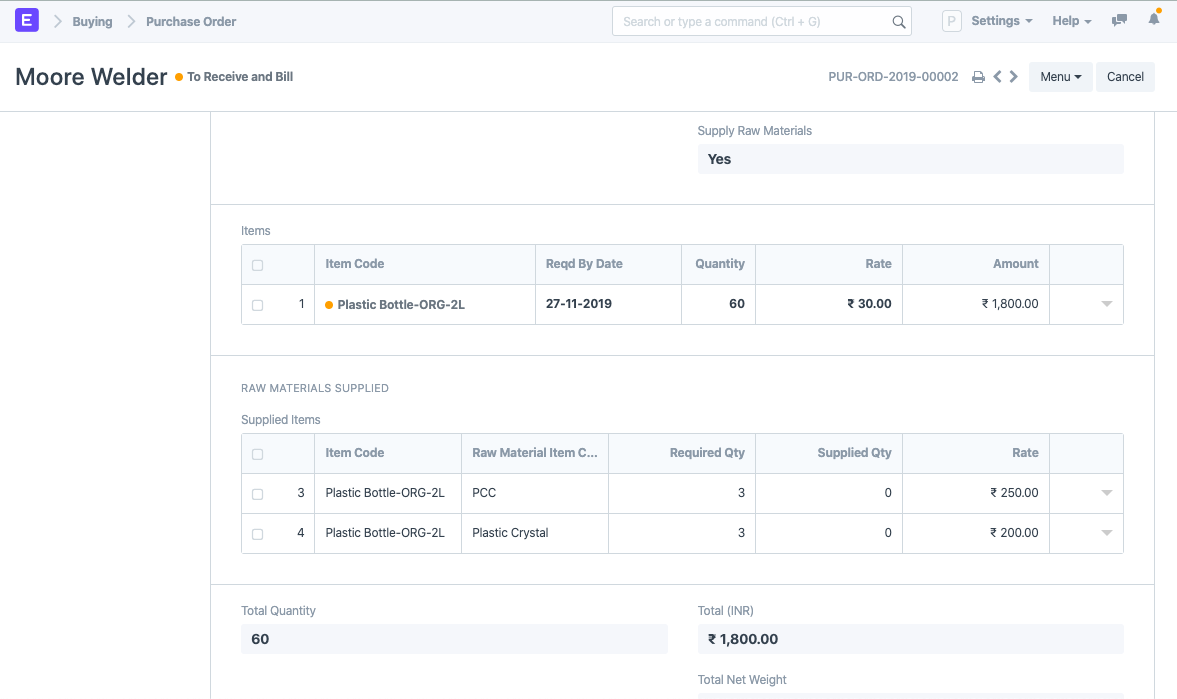This screenshot has width=1177, height=699.
Task: Click the ERPNext home logo icon
Action: (x=27, y=21)
